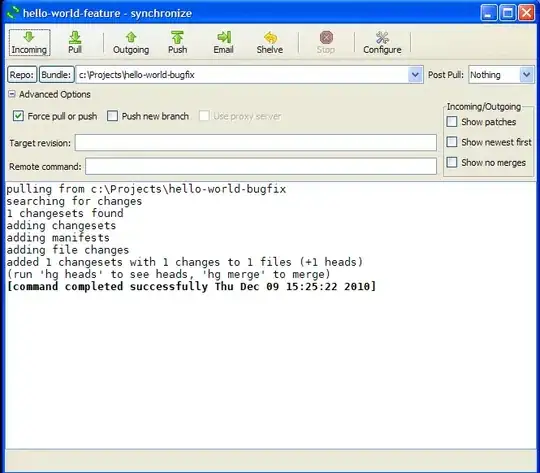This screenshot has width=540, height=473.
Task: Check incoming changesets with Incoming button
Action: pos(29,43)
